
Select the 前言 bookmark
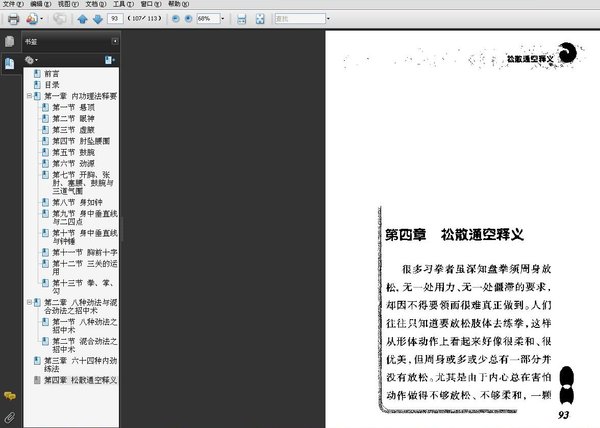52,73
